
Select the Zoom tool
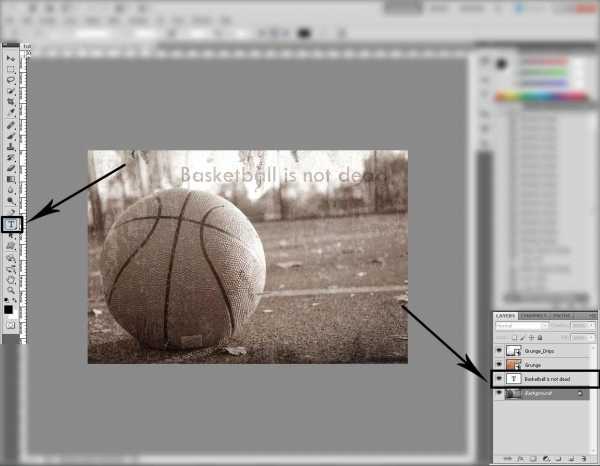(x=11, y=290)
